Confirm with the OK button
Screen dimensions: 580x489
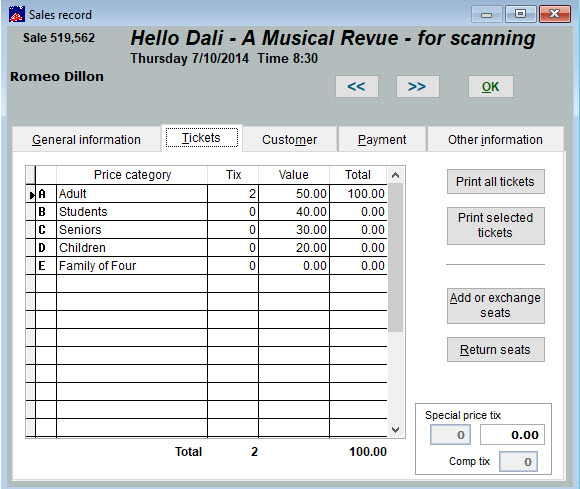coord(490,87)
